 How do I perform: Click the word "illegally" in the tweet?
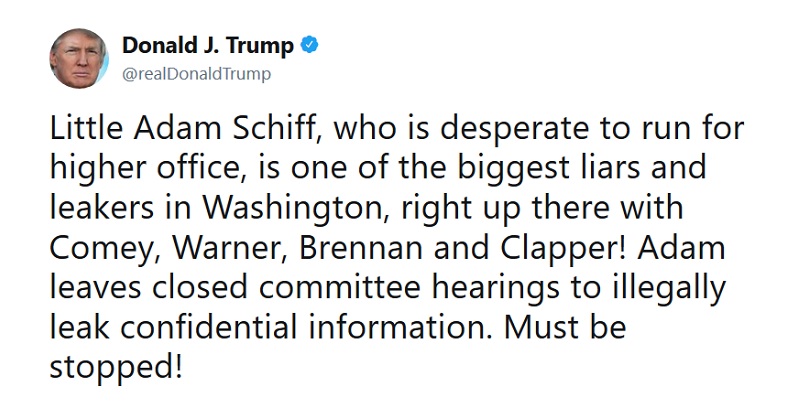[668, 288]
